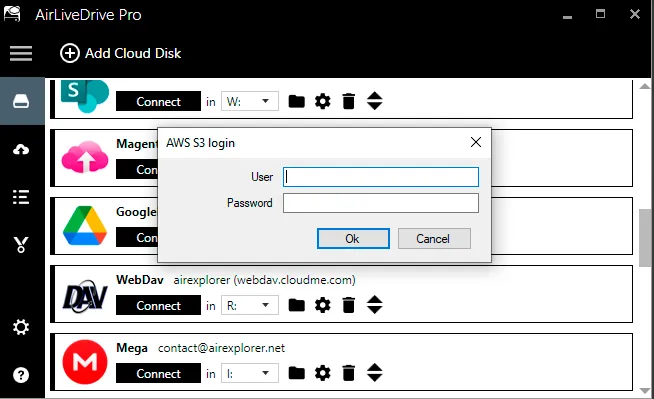Viewport: 654px width, 399px height.
Task: Open the hamburger menu
Action: (x=21, y=53)
